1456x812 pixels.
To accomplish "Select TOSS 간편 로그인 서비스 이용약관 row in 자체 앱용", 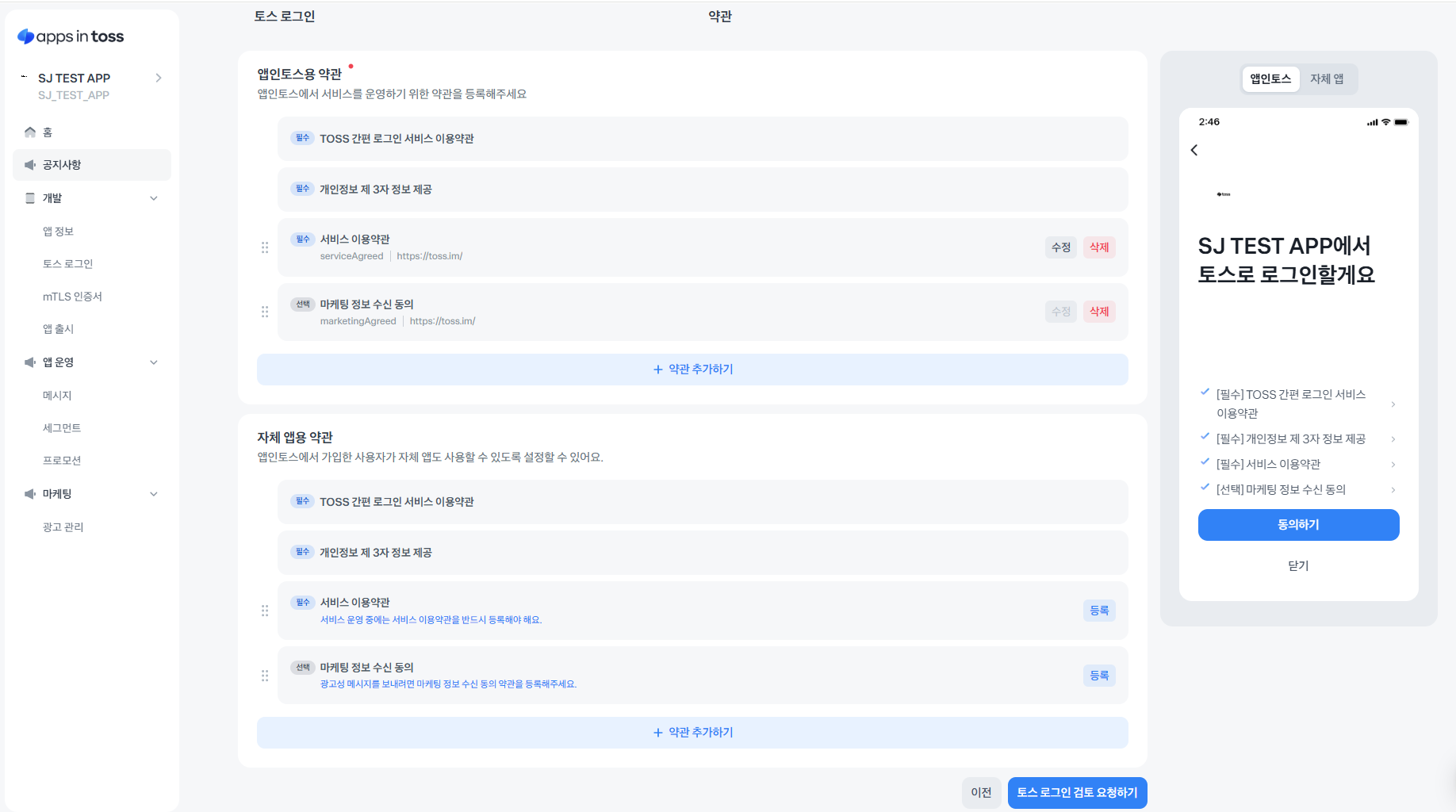I will (703, 502).
